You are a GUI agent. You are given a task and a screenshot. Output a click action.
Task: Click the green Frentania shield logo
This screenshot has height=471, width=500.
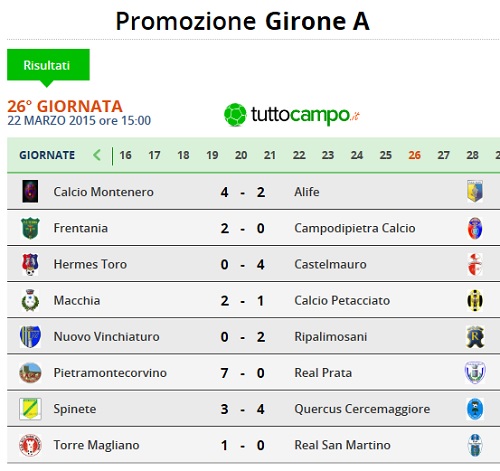pyautogui.click(x=30, y=228)
